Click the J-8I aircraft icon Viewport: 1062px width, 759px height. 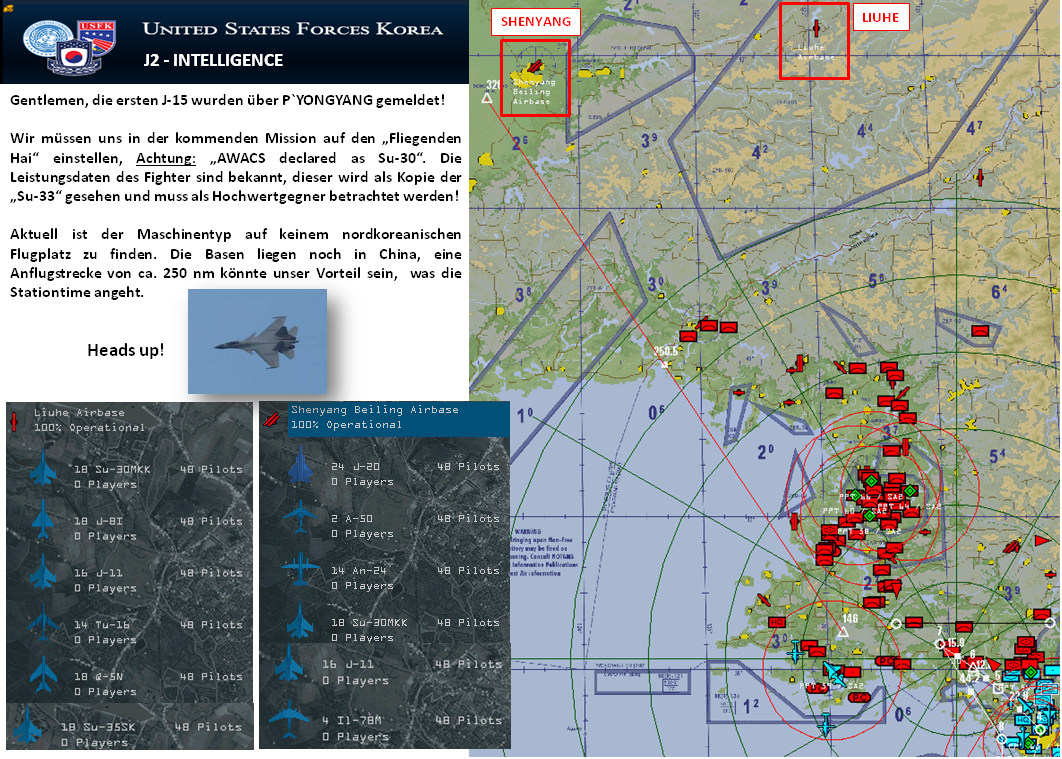tap(43, 520)
